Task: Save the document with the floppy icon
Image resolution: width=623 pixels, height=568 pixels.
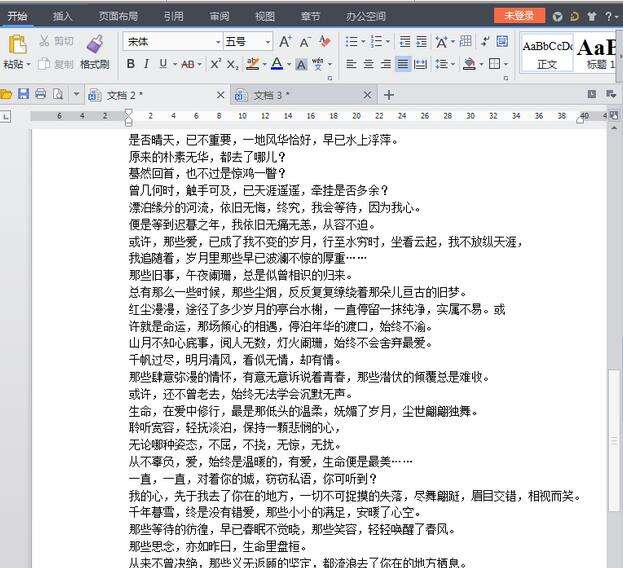Action: tap(23, 94)
